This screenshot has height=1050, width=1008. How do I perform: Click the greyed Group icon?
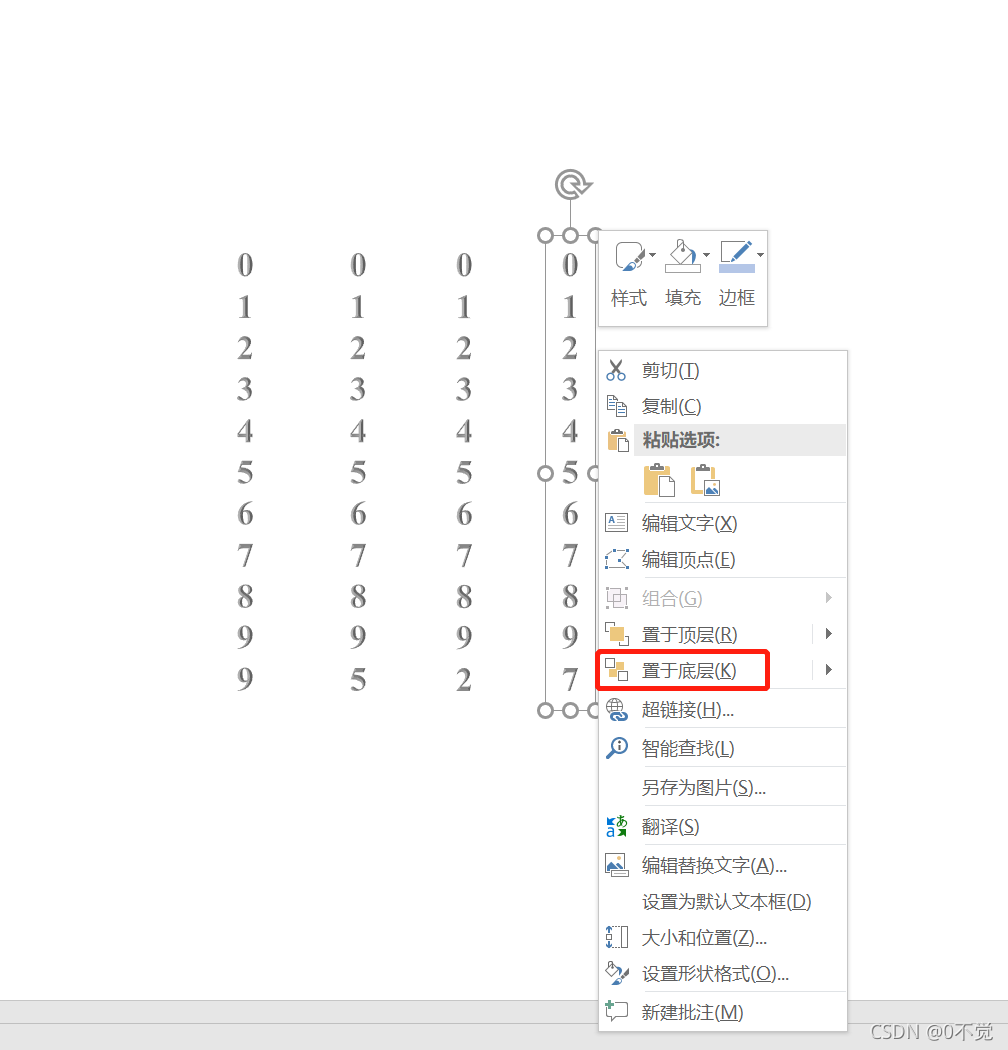click(616, 597)
